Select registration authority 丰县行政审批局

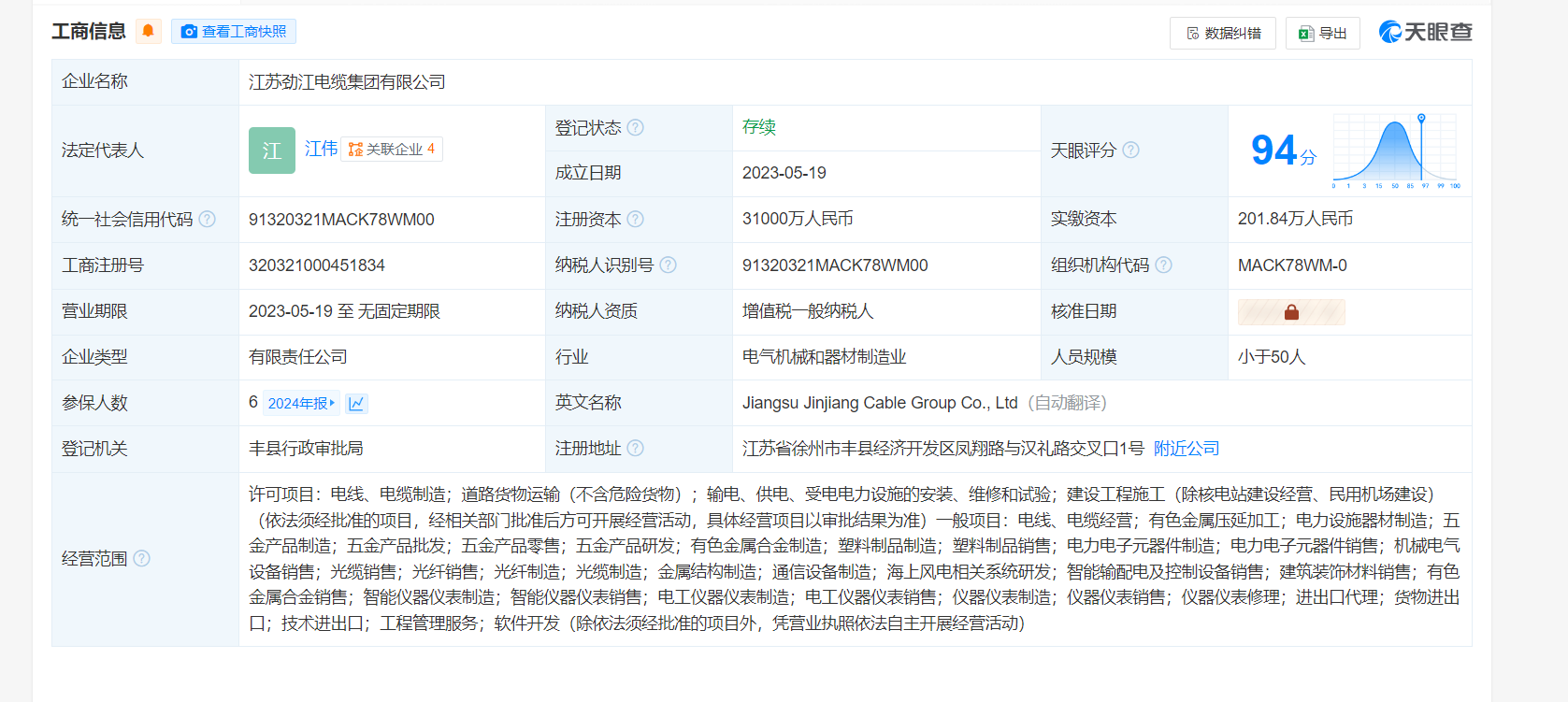pyautogui.click(x=306, y=449)
